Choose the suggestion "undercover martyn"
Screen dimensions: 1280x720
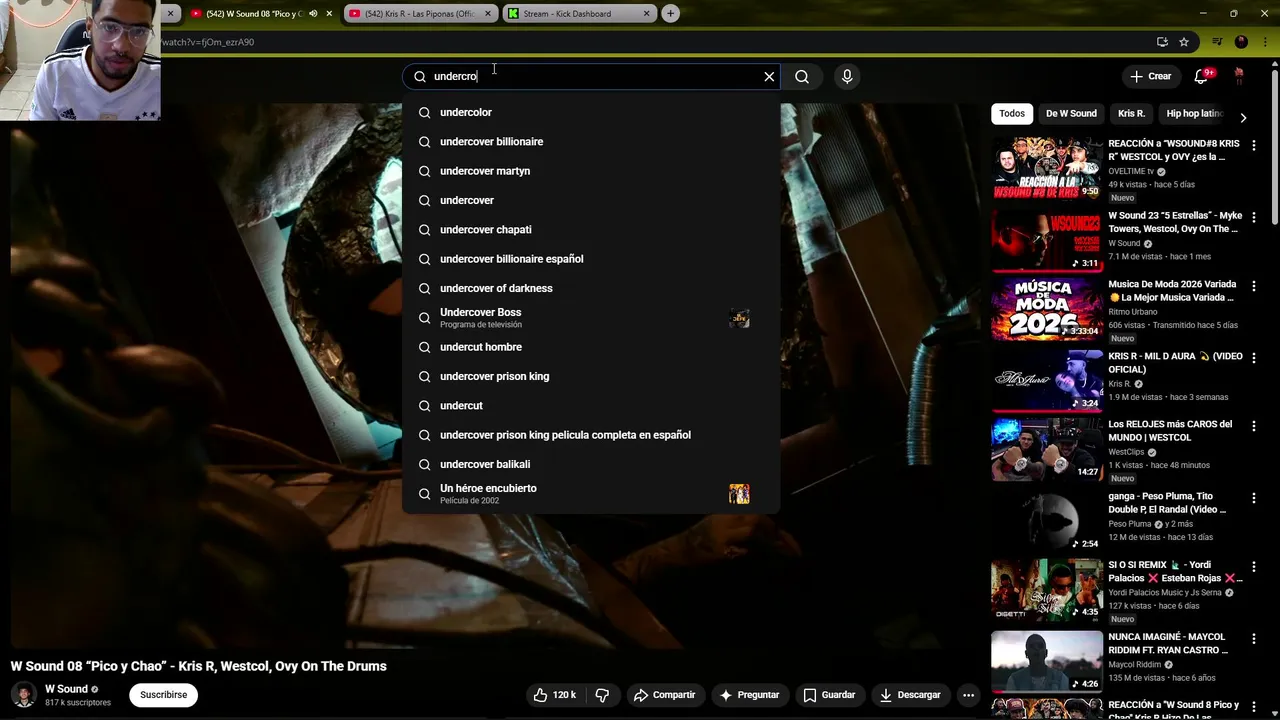tap(591, 171)
